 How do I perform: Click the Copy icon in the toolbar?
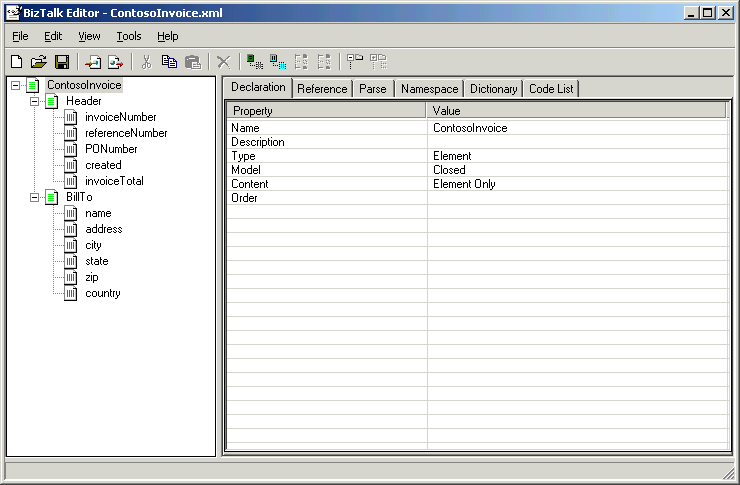[x=169, y=62]
